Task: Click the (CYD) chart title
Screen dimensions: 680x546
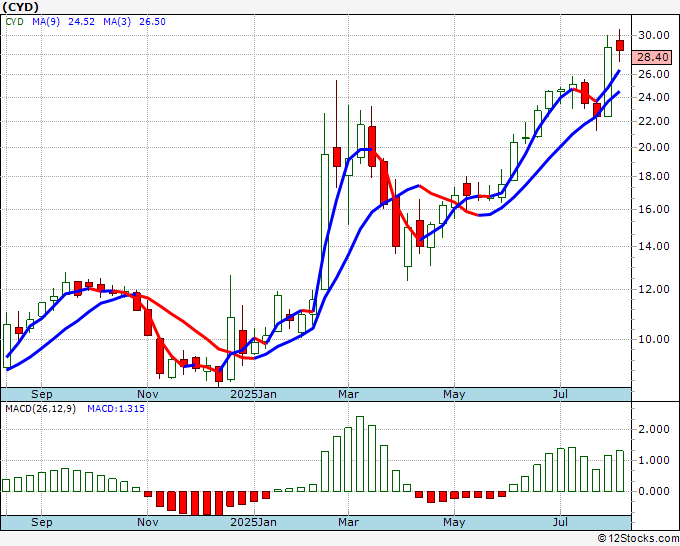Action: click(x=20, y=7)
